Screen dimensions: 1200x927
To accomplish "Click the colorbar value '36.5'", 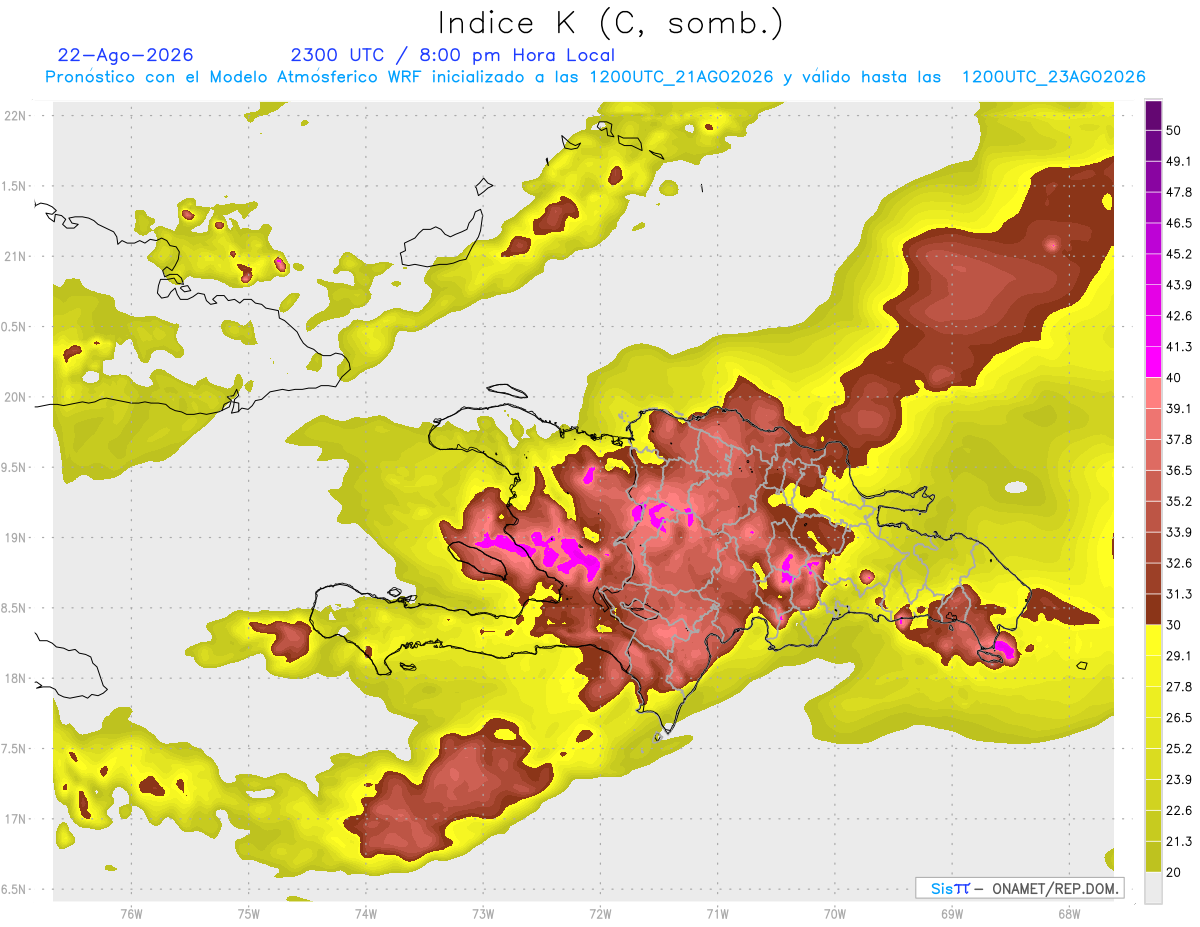I will coord(1178,470).
